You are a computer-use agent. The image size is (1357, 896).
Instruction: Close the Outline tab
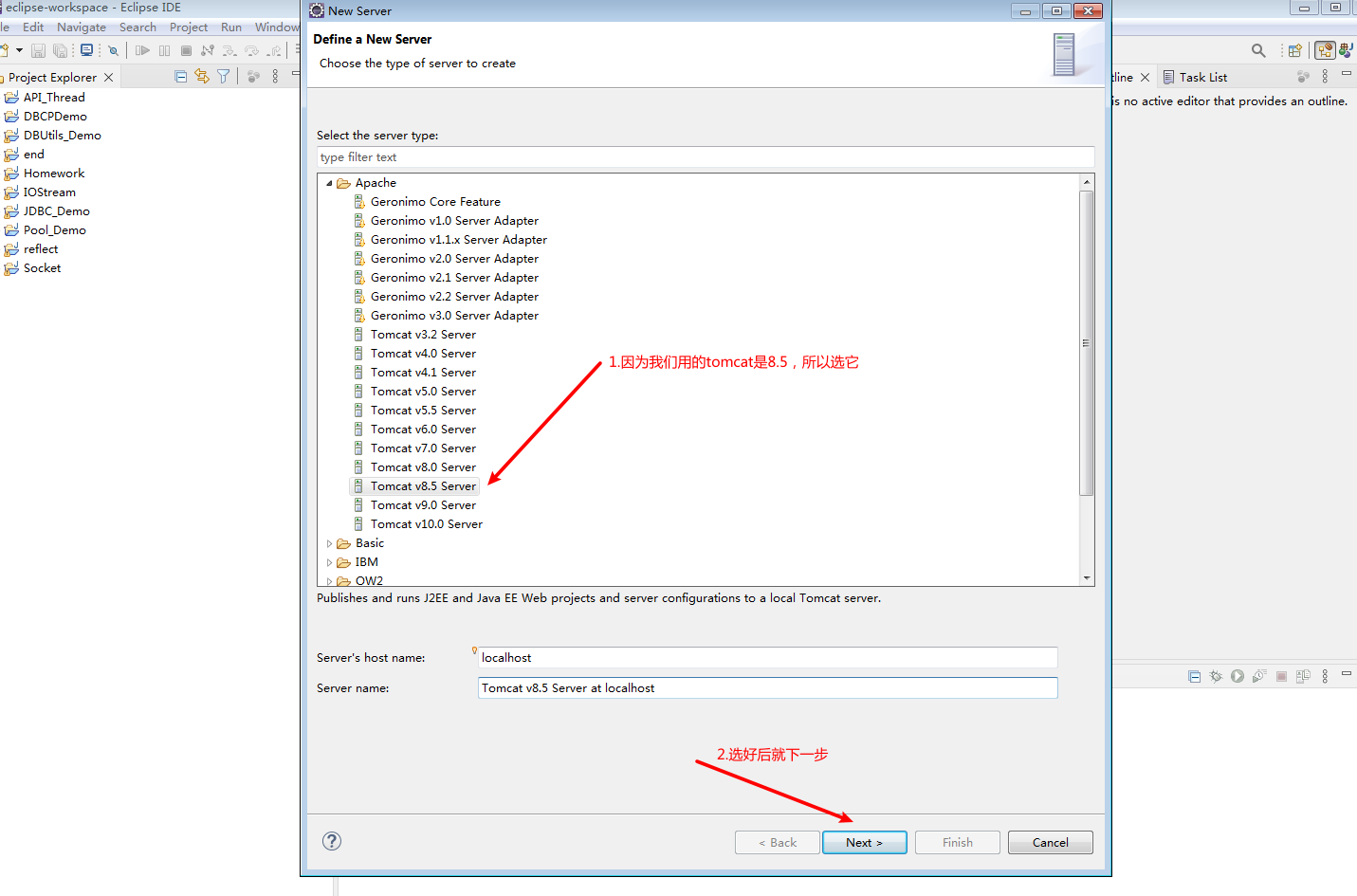tap(1145, 77)
